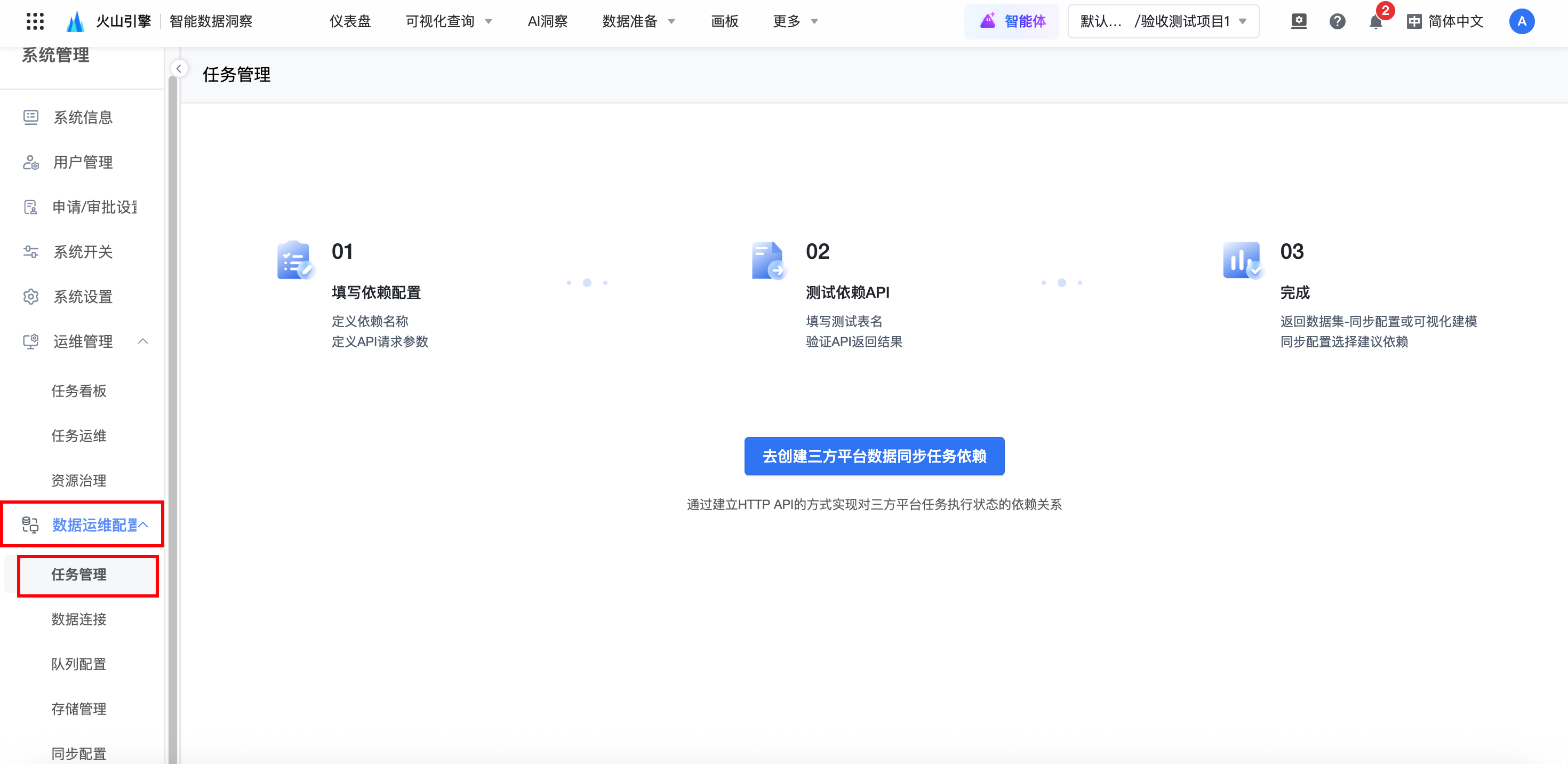
Task: Go to the 仪表盘 tab
Action: [350, 22]
